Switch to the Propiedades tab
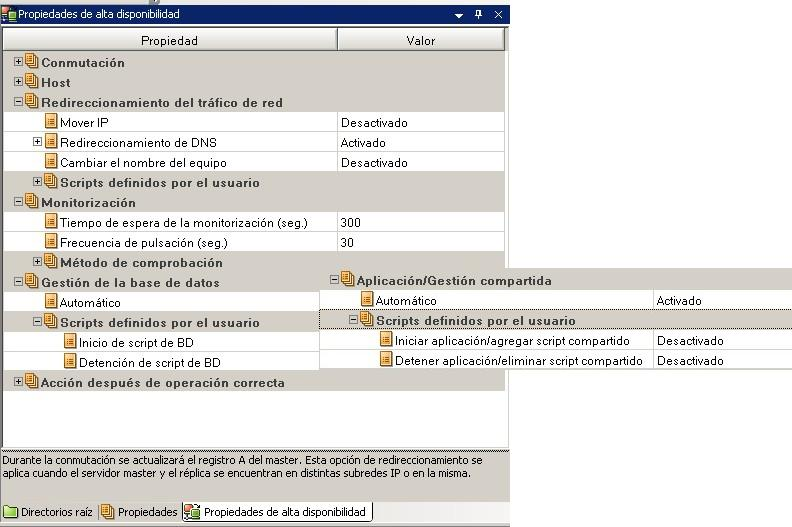Image resolution: width=792 pixels, height=527 pixels. point(139,512)
